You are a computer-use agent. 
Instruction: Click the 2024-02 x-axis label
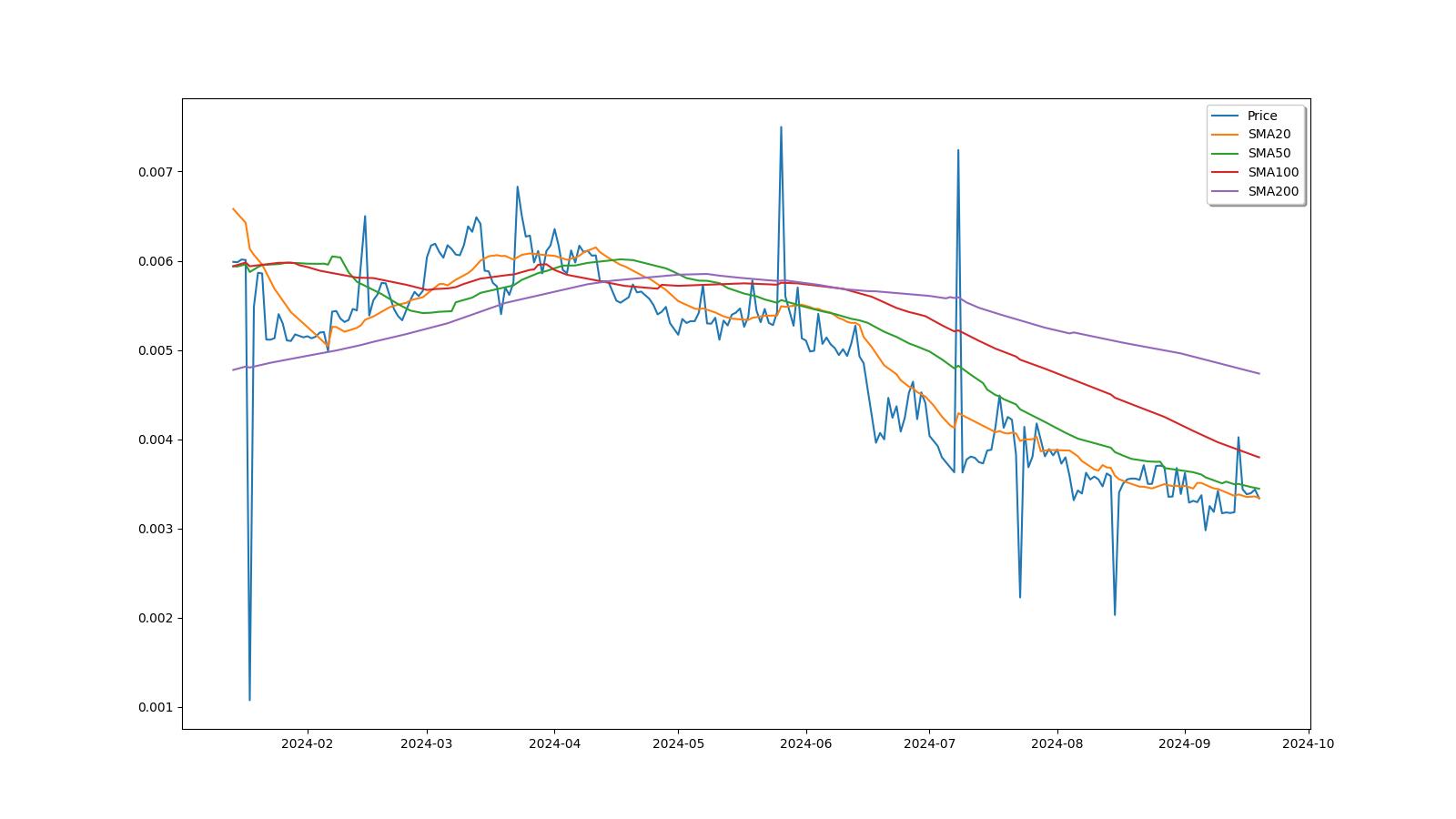point(308,743)
